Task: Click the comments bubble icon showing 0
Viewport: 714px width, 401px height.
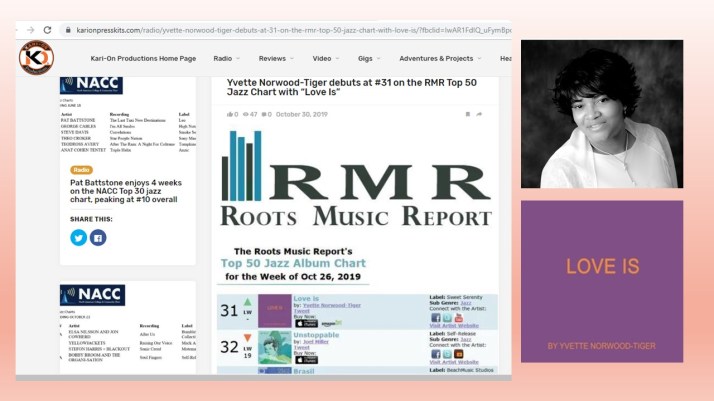Action: (x=264, y=114)
